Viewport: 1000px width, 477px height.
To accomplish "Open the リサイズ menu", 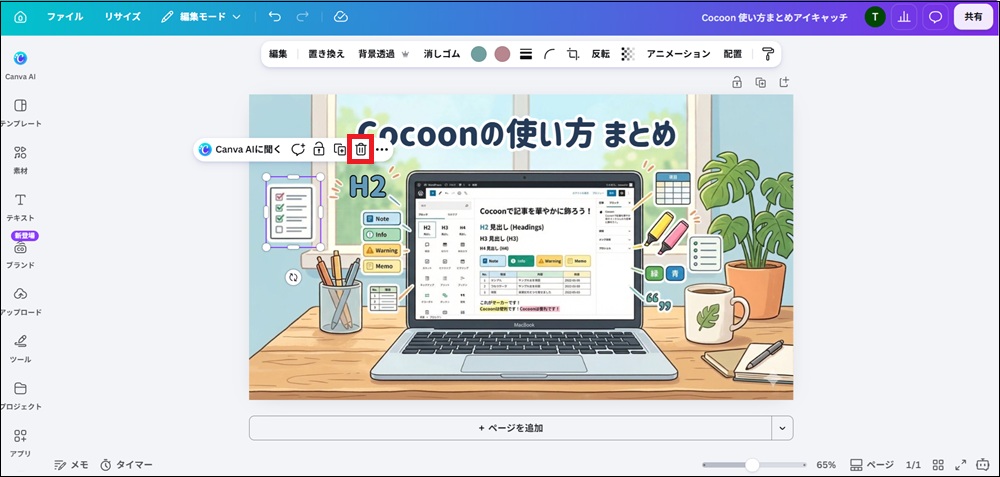I will 122,17.
